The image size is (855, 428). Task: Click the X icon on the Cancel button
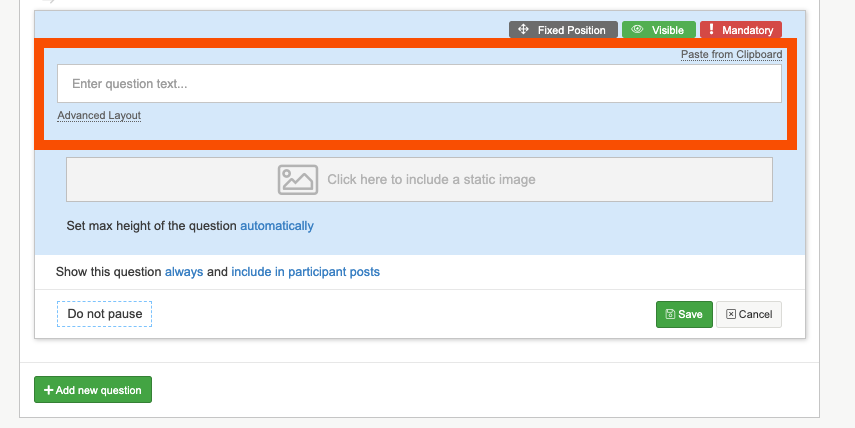731,314
